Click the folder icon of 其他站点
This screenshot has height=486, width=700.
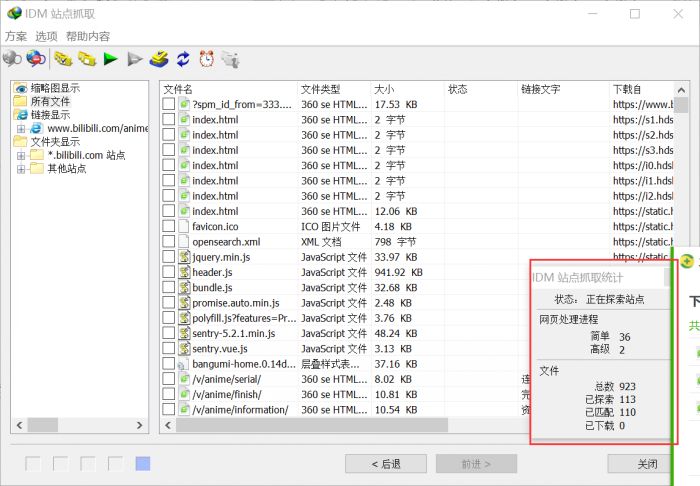click(37, 168)
